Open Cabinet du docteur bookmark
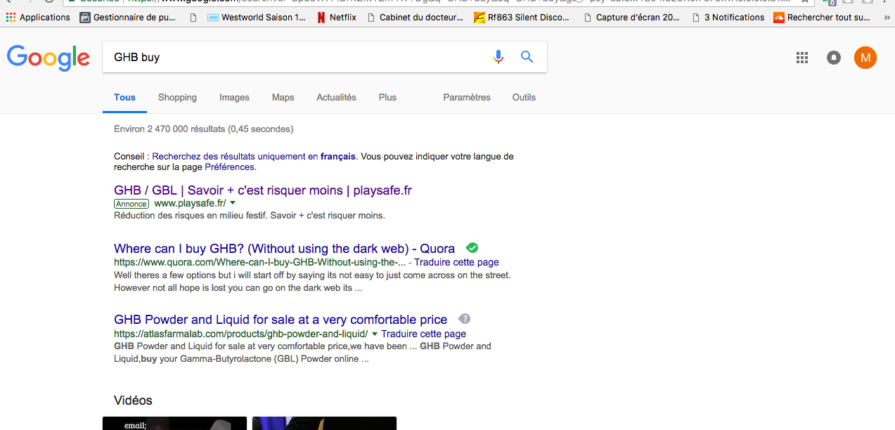Viewport: 895px width, 430px height. pyautogui.click(x=415, y=18)
